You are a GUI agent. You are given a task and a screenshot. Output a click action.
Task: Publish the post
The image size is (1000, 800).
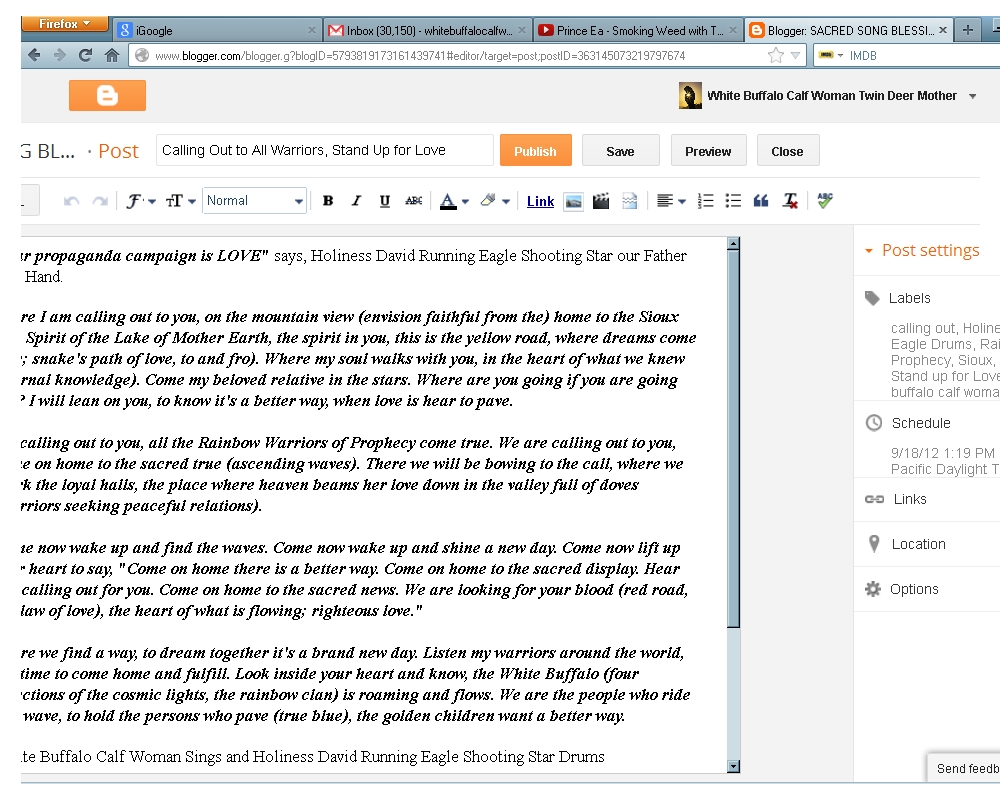pyautogui.click(x=536, y=151)
